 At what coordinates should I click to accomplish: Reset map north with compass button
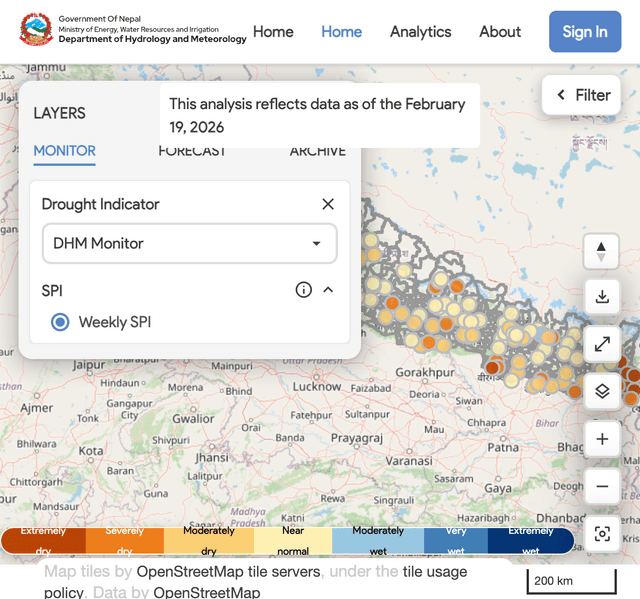tap(601, 251)
